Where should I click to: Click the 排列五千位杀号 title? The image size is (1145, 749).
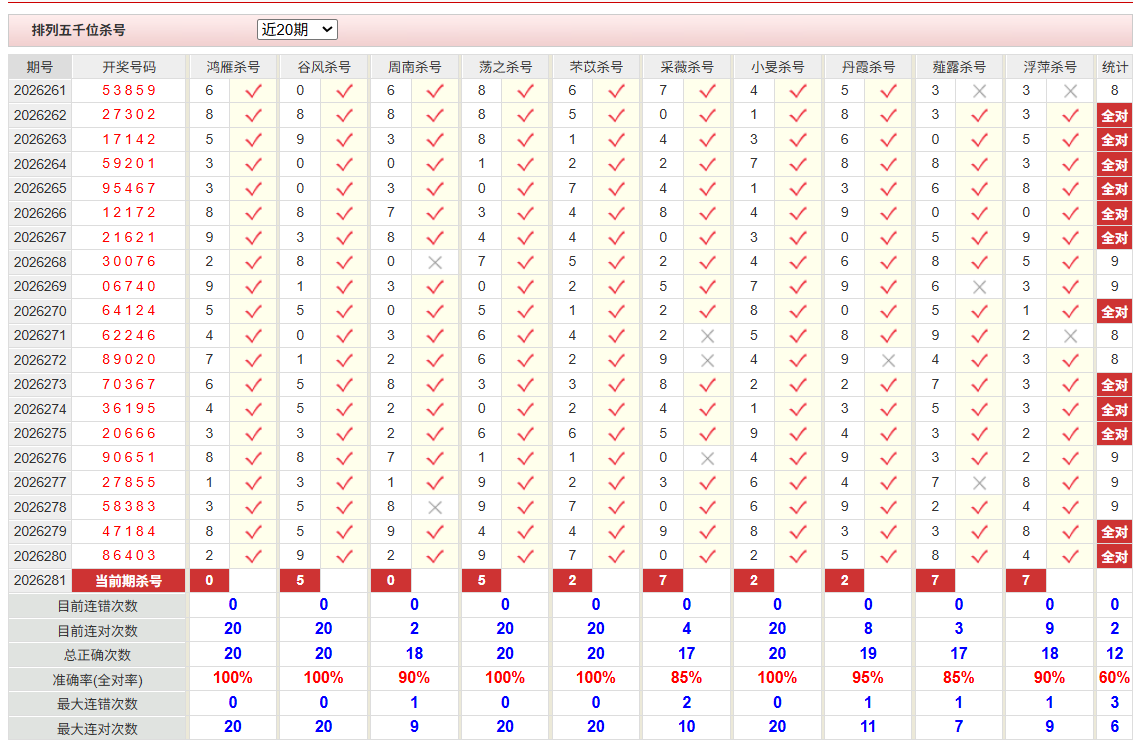pos(78,30)
